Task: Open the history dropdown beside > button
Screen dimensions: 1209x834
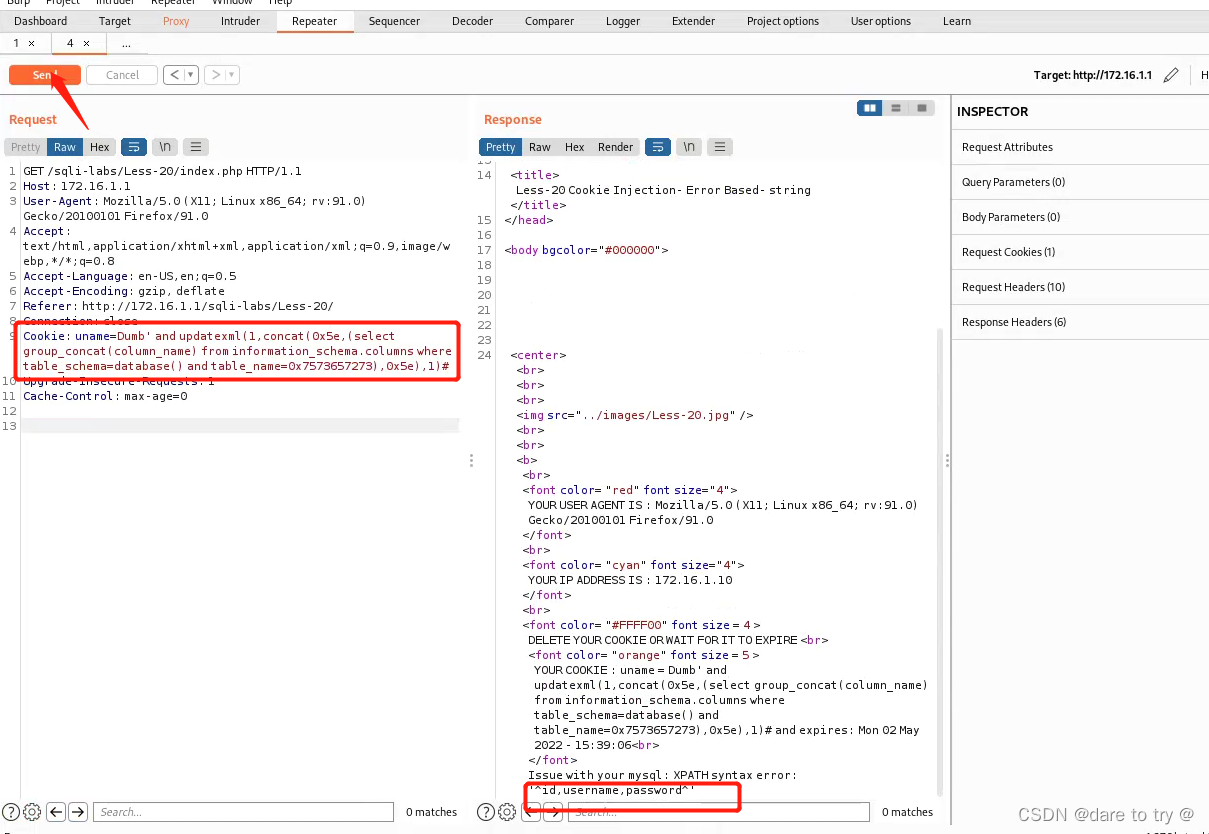Action: coord(233,75)
